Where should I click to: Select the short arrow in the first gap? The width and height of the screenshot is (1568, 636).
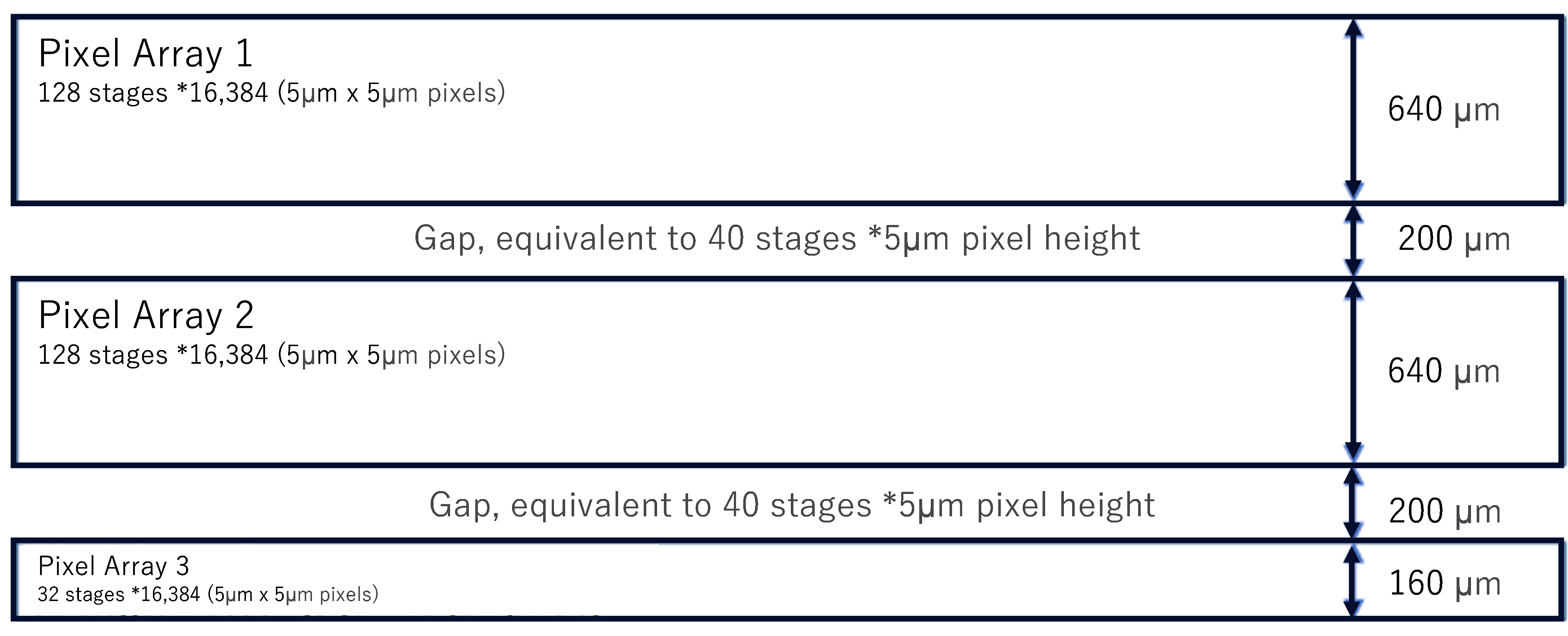1353,241
